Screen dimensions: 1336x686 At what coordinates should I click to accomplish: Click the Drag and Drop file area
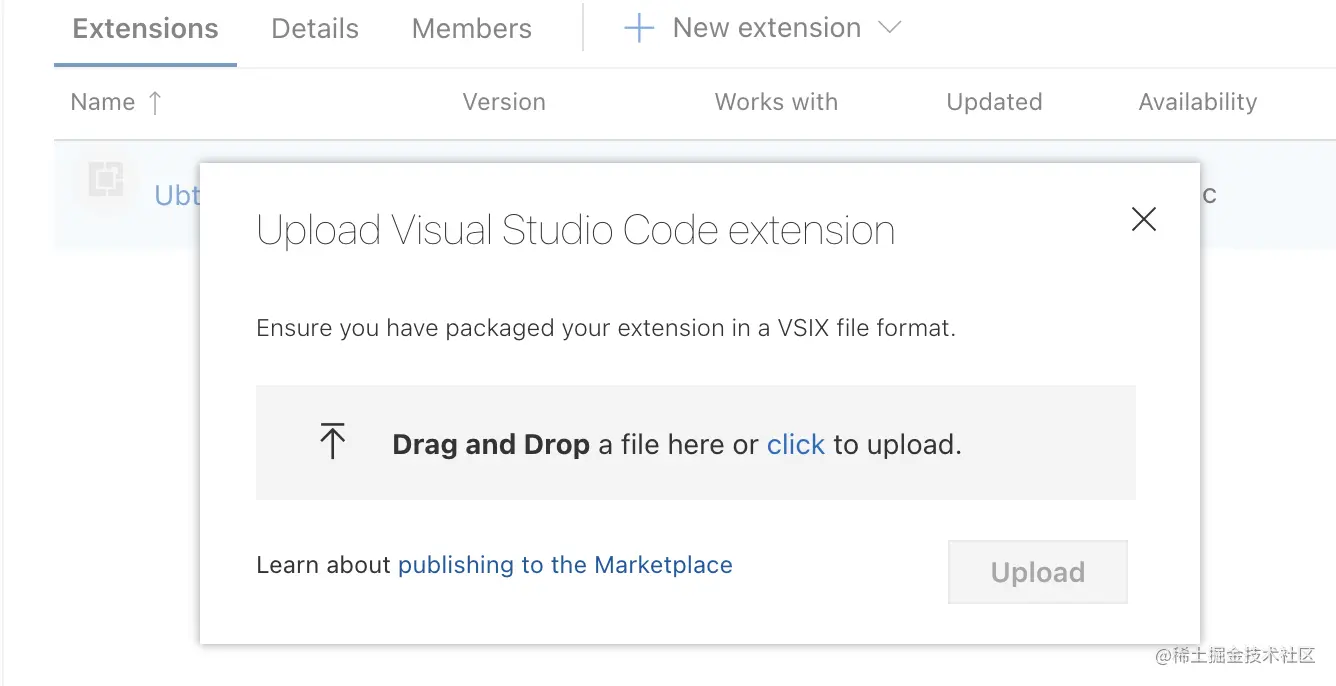(x=695, y=442)
